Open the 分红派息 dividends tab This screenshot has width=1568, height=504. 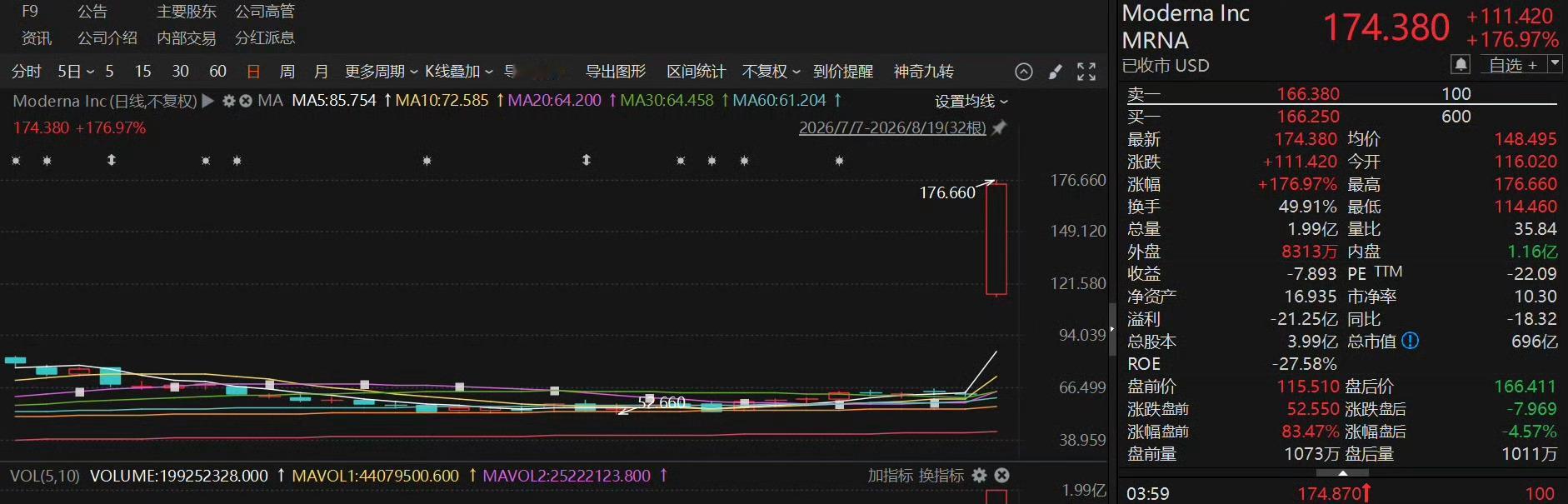coord(265,38)
